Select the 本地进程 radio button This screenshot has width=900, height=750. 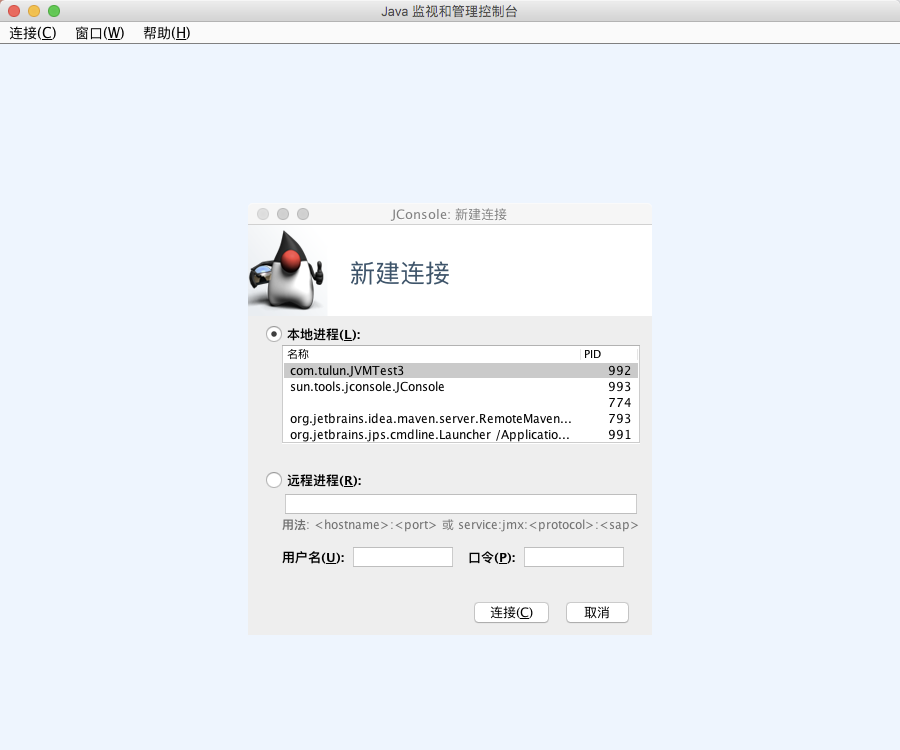click(274, 334)
